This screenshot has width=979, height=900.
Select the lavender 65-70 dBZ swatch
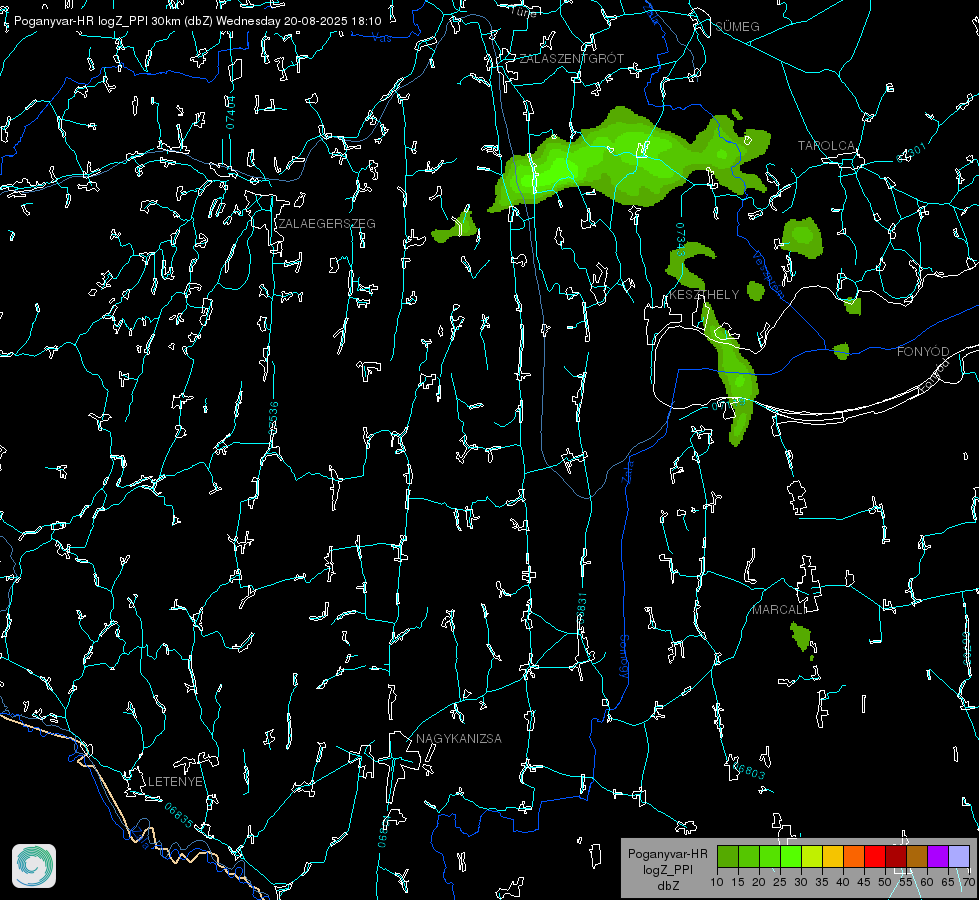(x=959, y=857)
